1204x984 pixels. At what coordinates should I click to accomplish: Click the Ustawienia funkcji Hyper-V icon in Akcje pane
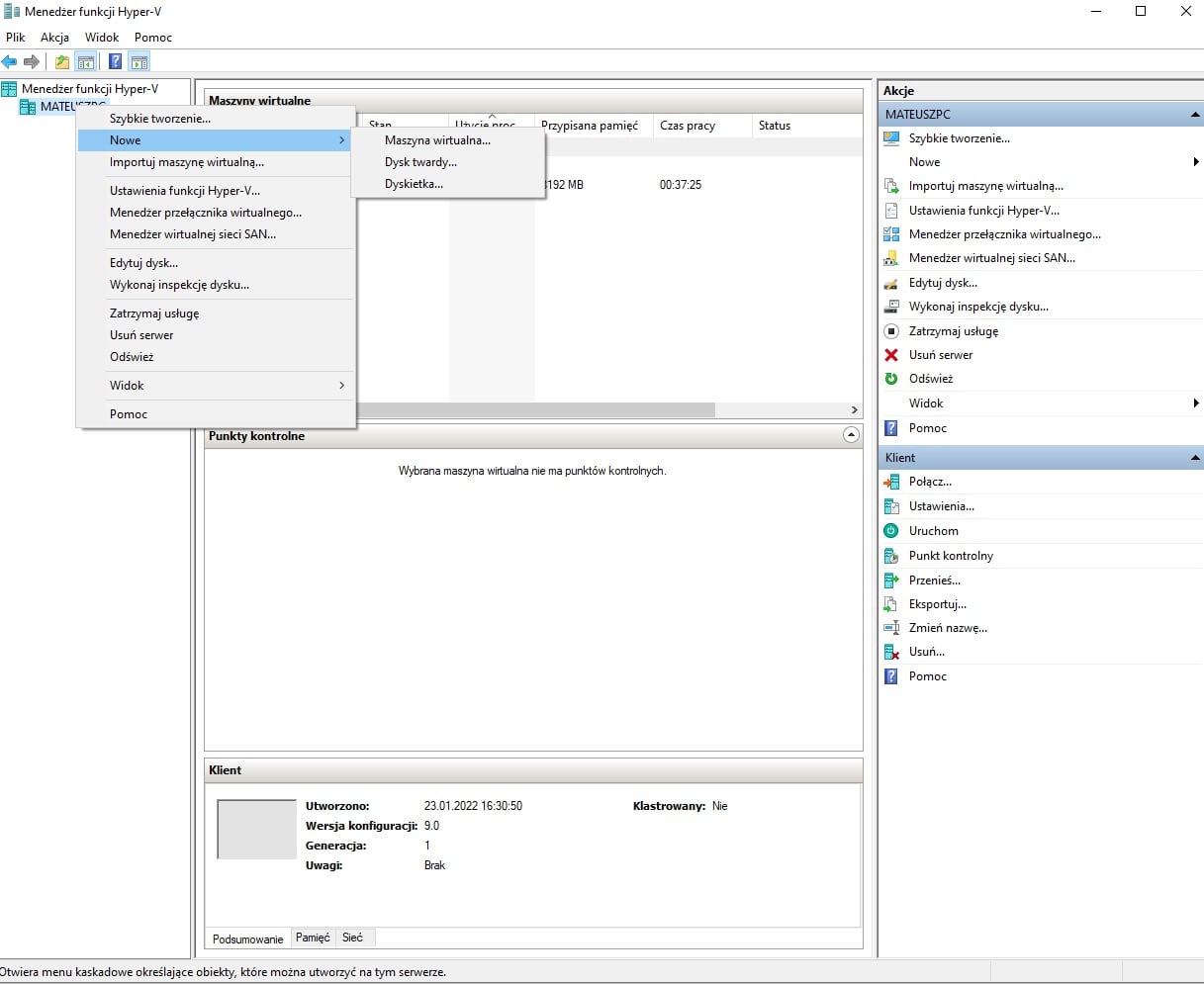click(891, 211)
